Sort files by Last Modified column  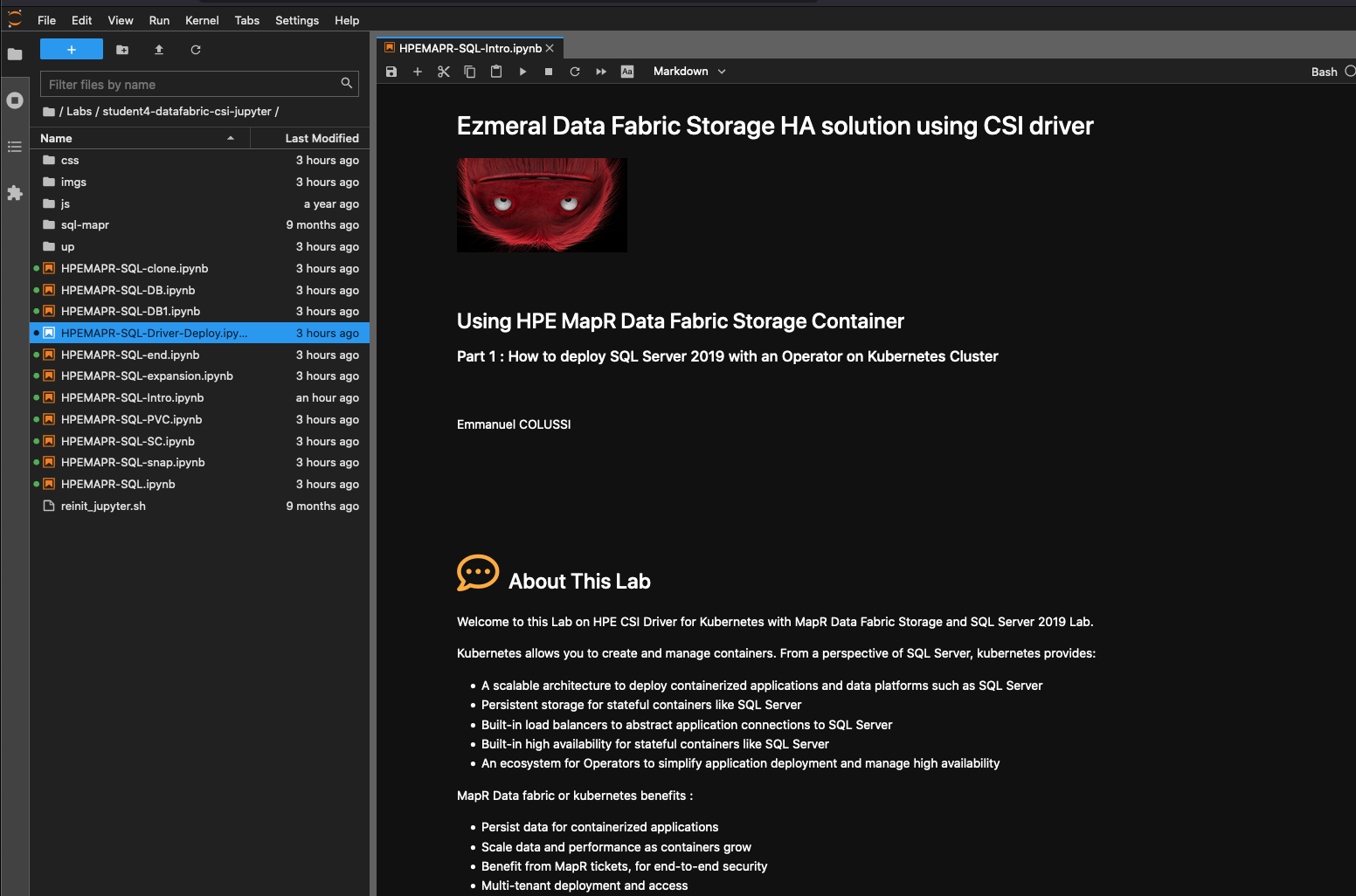point(322,138)
